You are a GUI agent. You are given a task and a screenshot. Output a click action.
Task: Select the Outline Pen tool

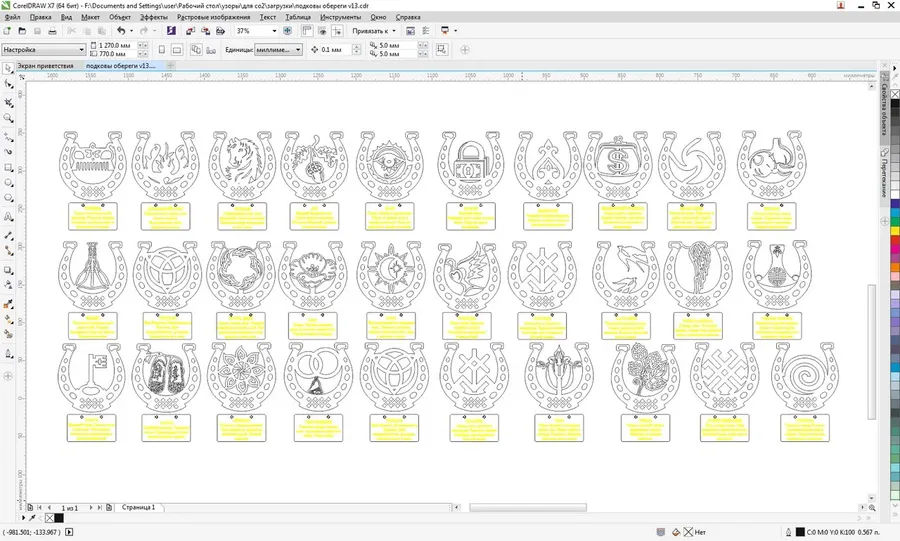coord(8,353)
